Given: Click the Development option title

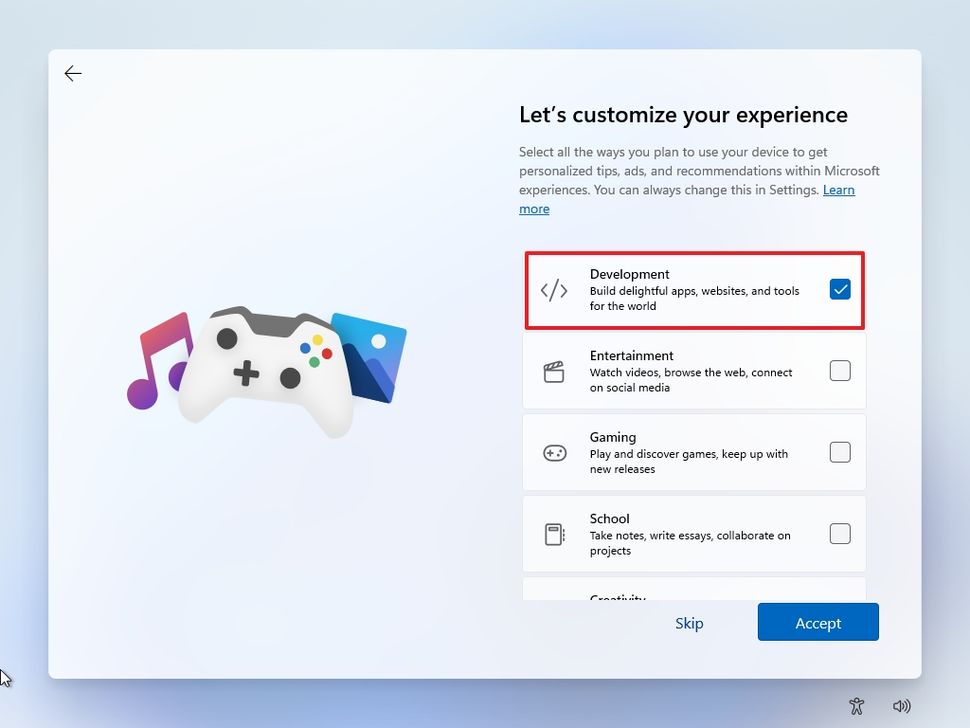Looking at the screenshot, I should click(x=629, y=274).
